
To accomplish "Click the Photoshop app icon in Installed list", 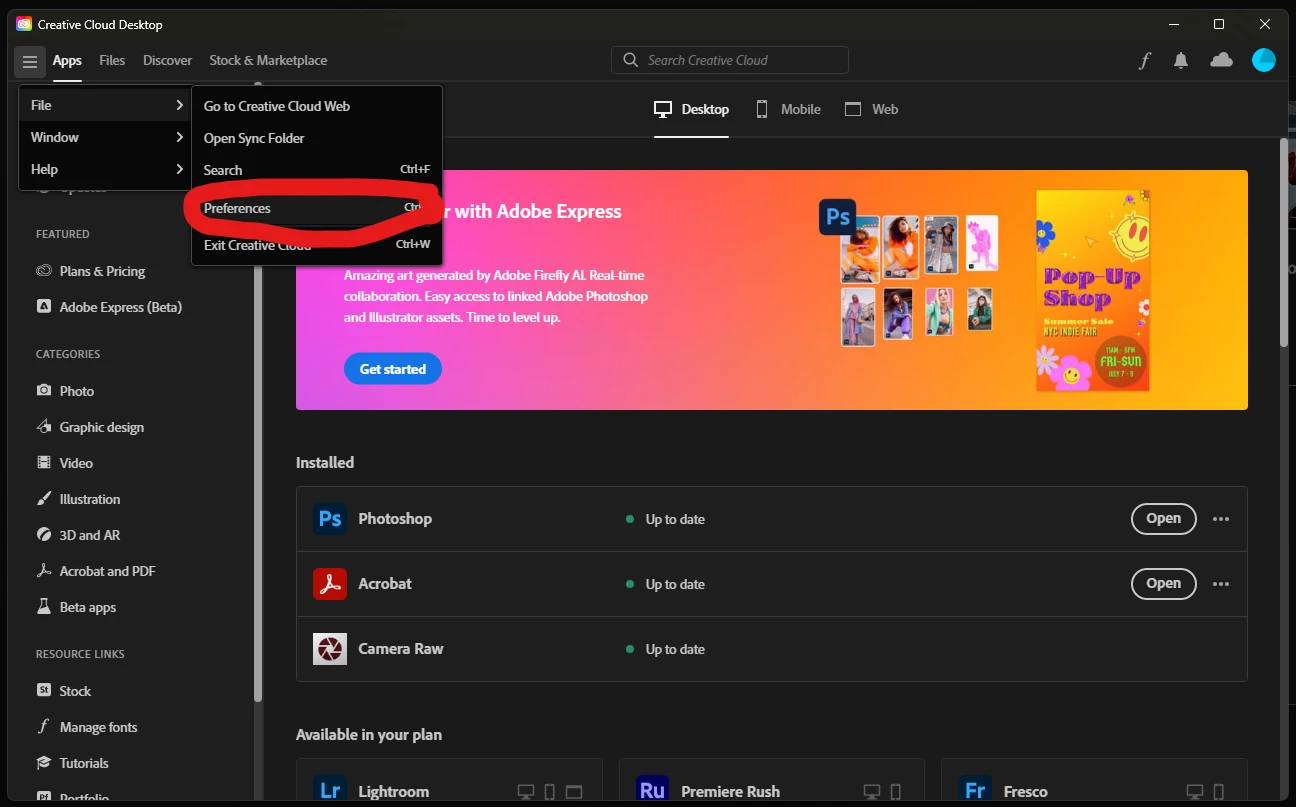I will 330,519.
